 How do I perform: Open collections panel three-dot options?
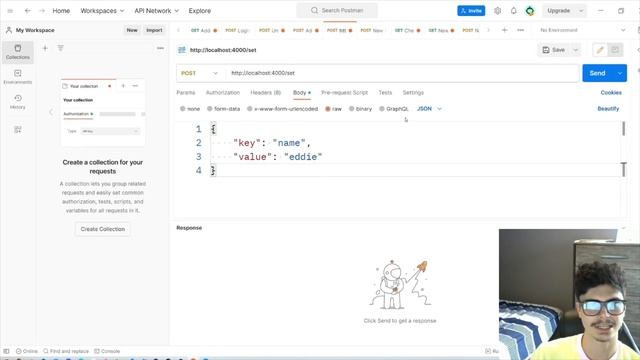click(x=160, y=48)
